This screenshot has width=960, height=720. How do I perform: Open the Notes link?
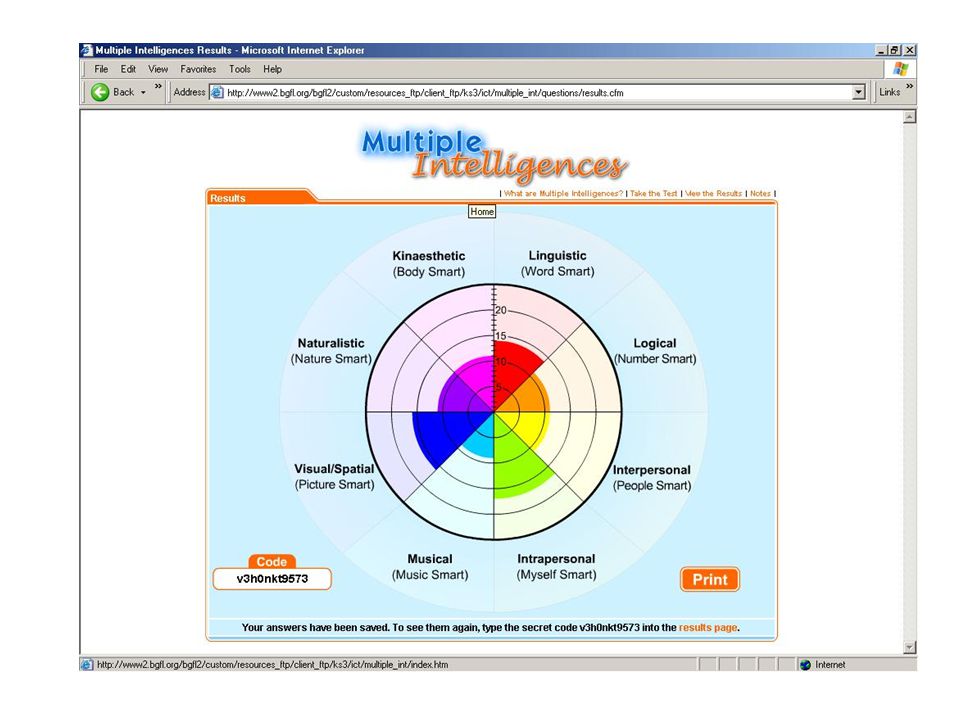click(760, 193)
